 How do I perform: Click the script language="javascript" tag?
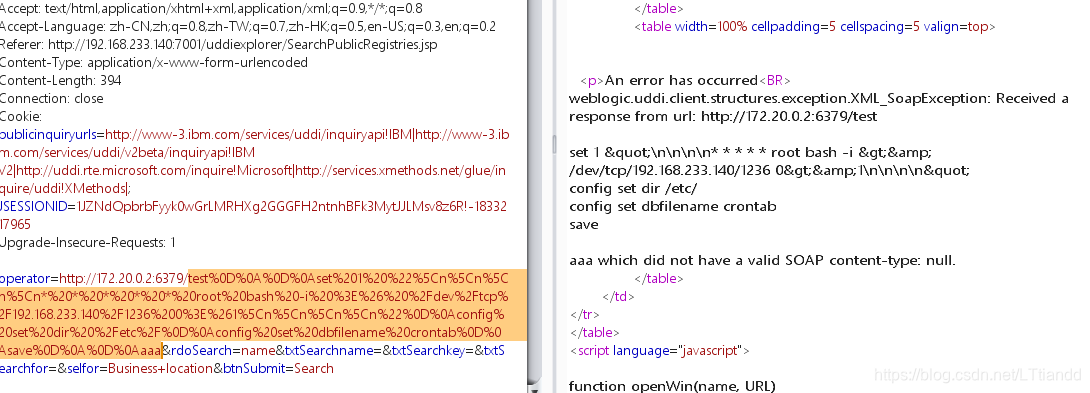coord(659,351)
